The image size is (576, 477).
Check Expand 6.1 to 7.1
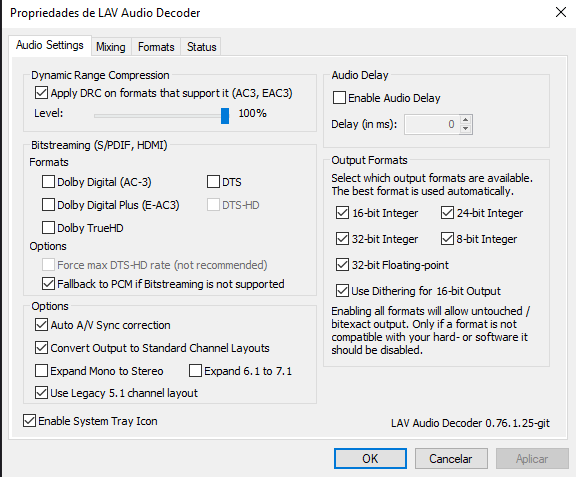point(195,370)
